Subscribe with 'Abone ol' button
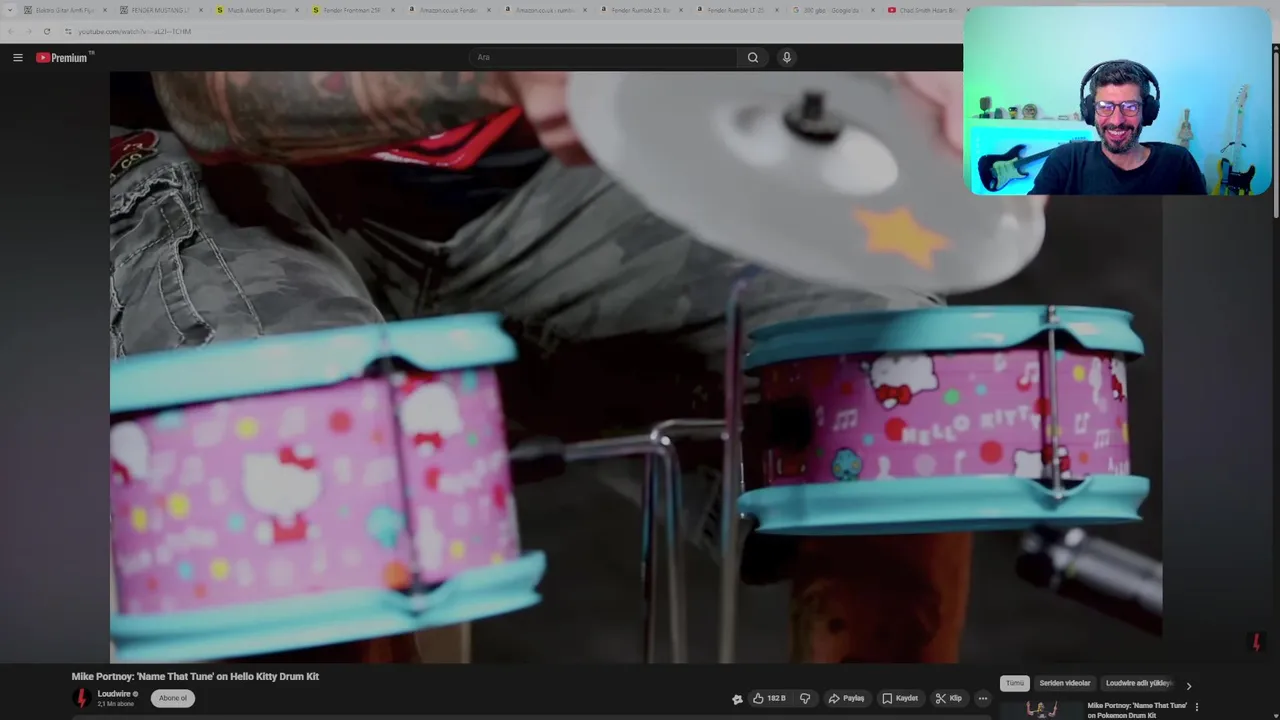This screenshot has width=1280, height=720. coord(173,698)
